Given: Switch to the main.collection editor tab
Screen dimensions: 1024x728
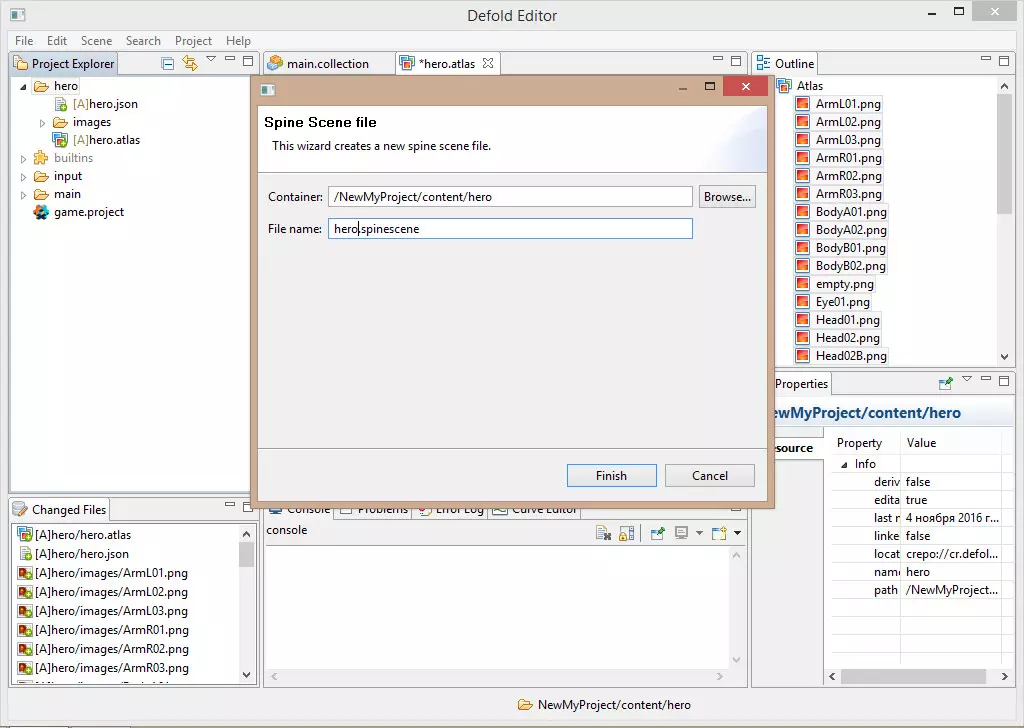Looking at the screenshot, I should tap(327, 63).
